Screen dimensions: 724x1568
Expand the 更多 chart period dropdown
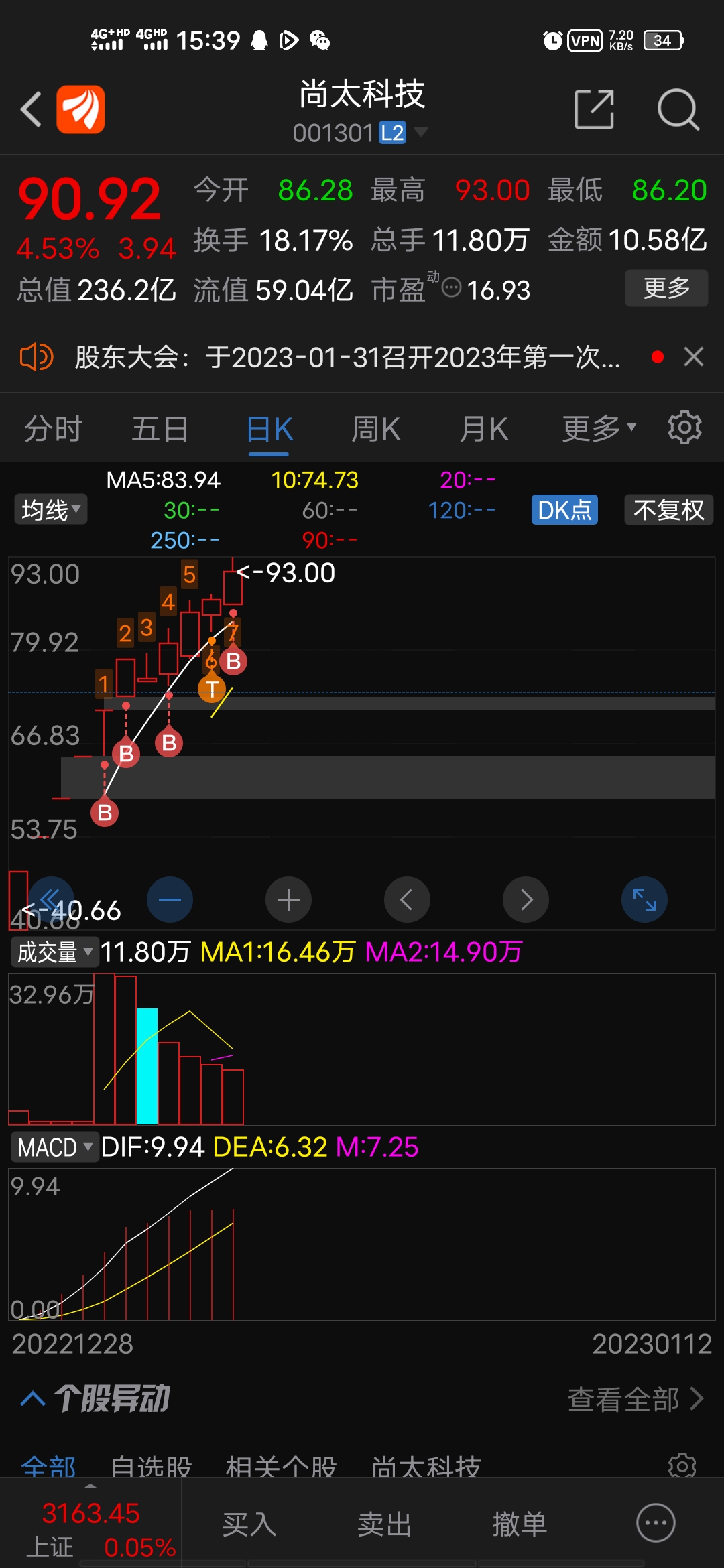coord(599,429)
